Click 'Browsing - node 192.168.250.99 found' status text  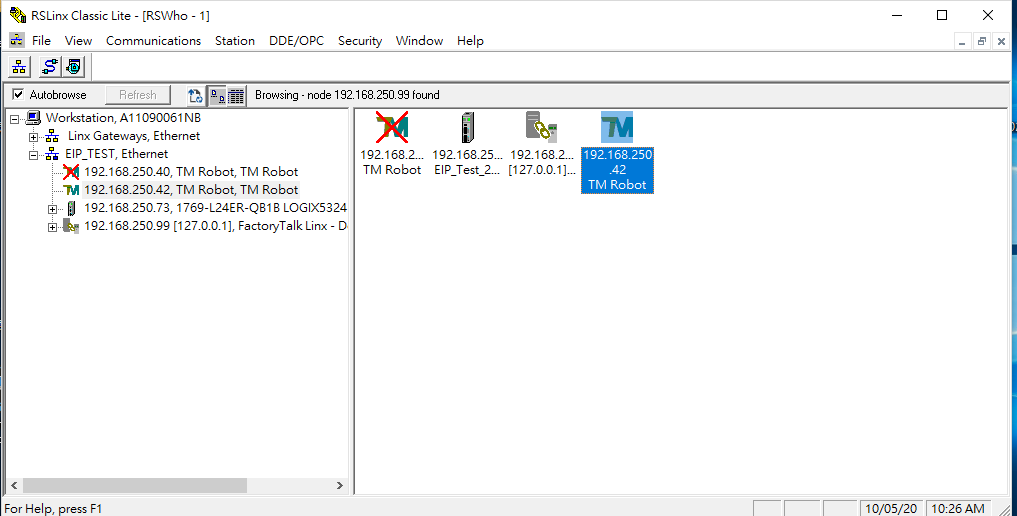[347, 95]
